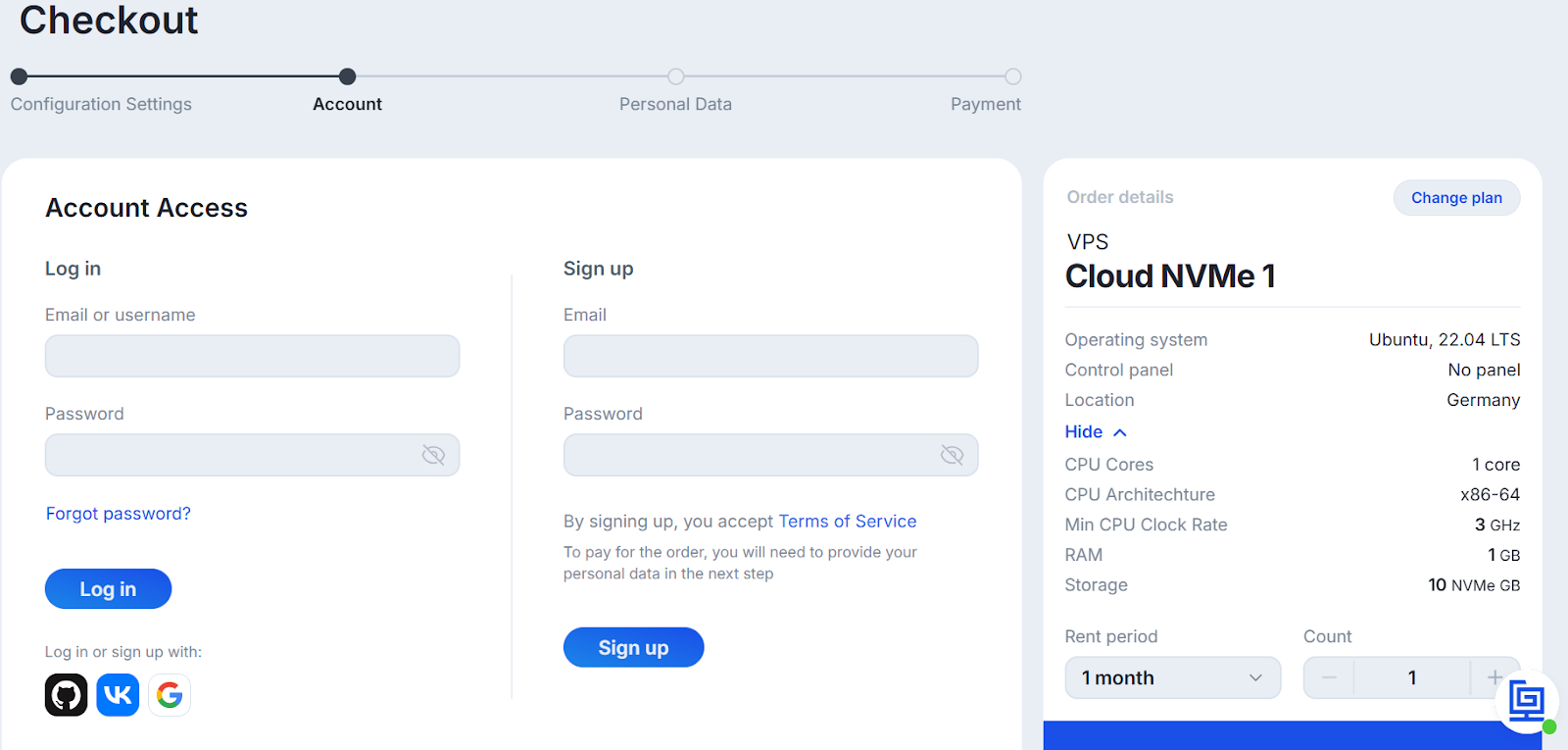Decrease the Count with the minus button
1568x750 pixels.
[1329, 677]
